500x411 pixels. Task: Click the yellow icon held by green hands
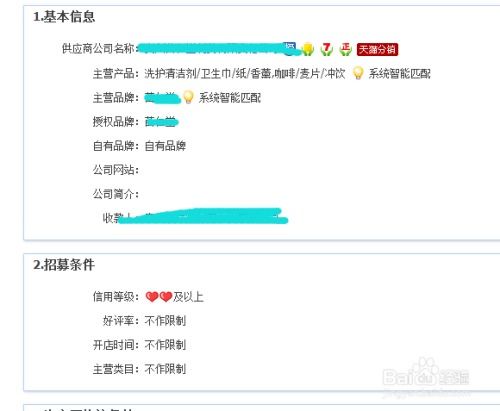[x=308, y=49]
